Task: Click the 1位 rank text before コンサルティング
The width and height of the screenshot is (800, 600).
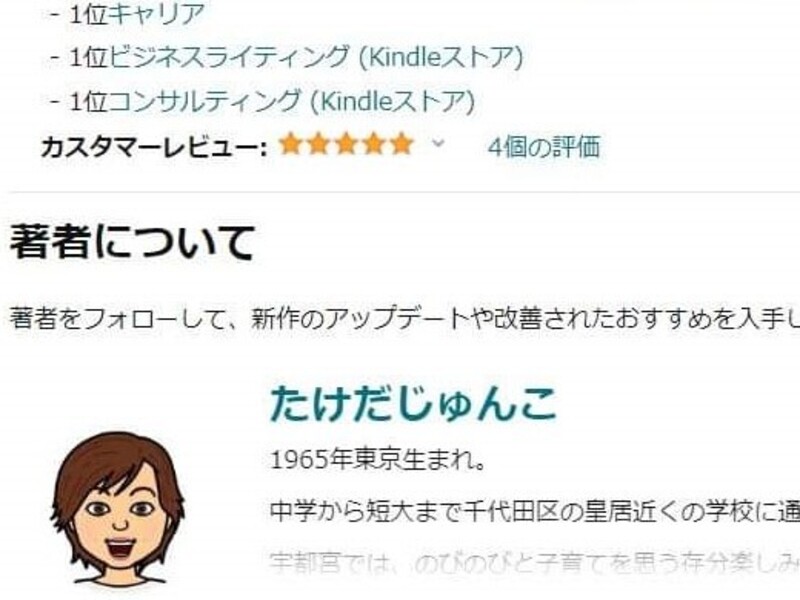Action: pyautogui.click(x=88, y=101)
